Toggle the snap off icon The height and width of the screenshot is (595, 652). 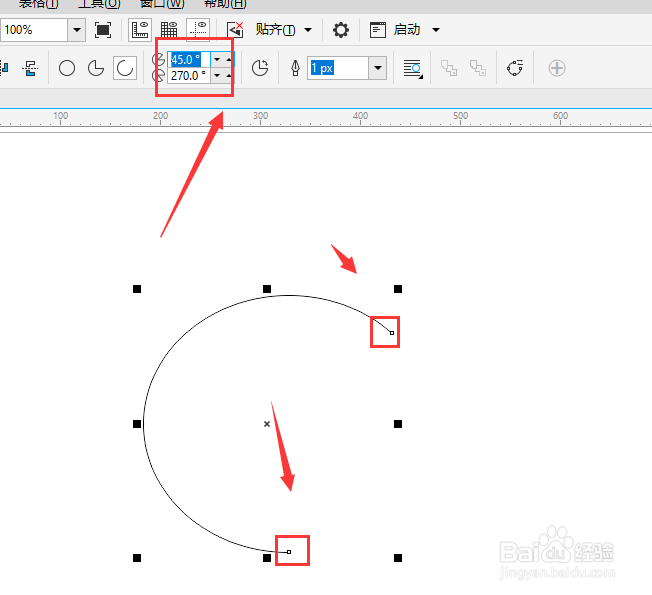pyautogui.click(x=235, y=30)
